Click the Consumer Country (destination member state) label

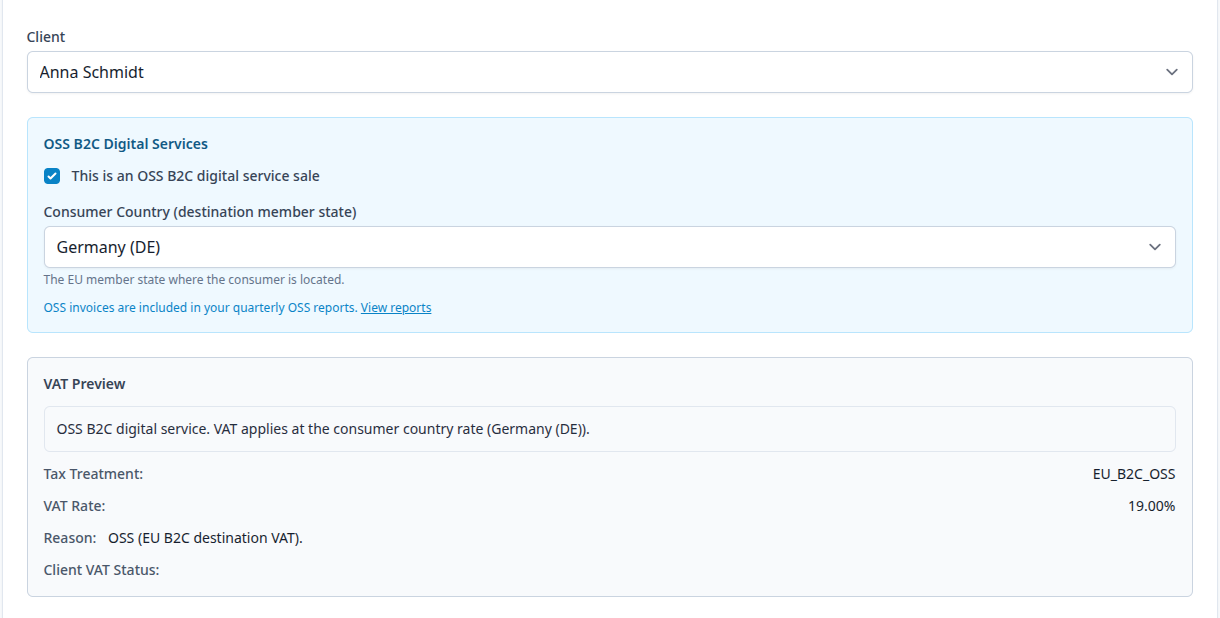coord(200,212)
